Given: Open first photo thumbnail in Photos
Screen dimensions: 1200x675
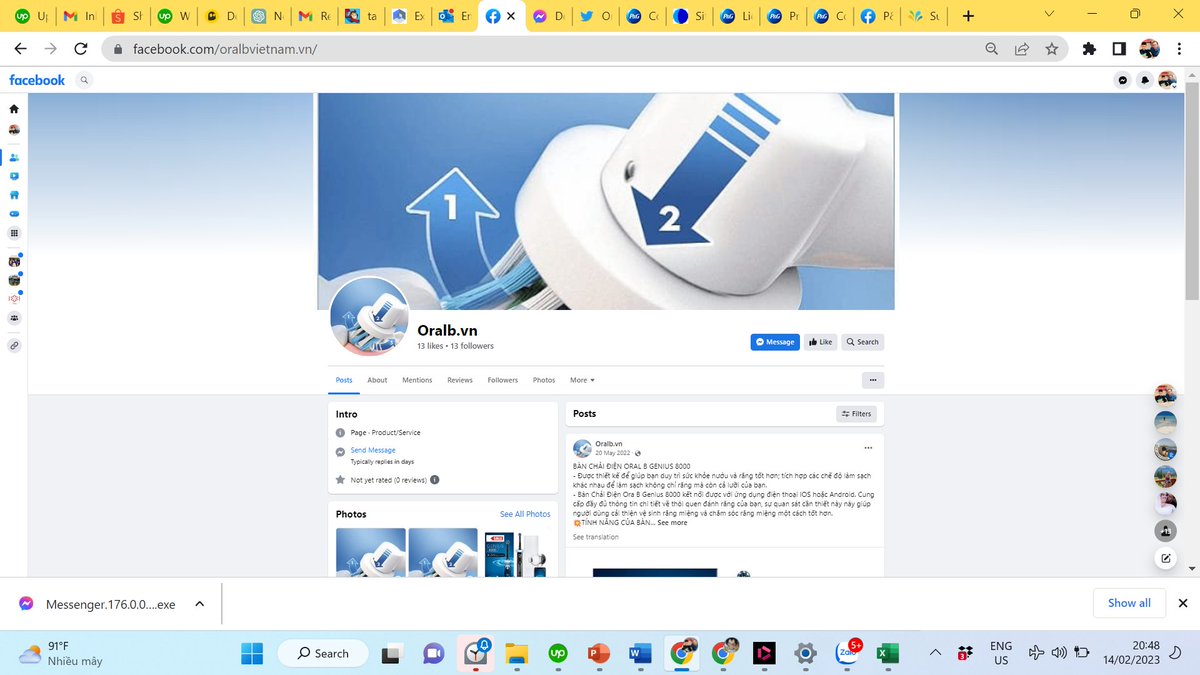Looking at the screenshot, I should 371,552.
